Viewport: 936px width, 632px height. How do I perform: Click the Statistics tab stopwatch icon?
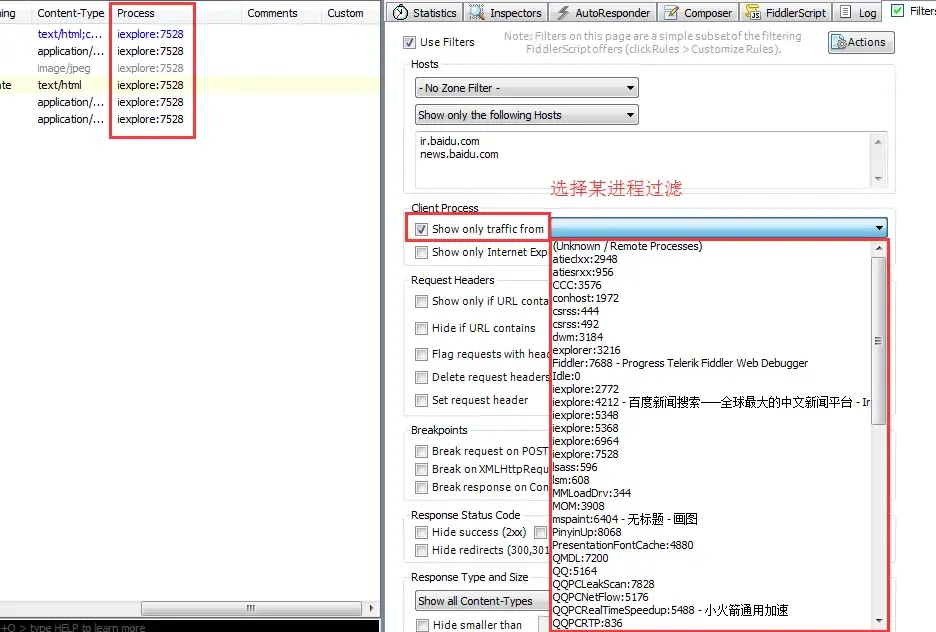click(401, 13)
